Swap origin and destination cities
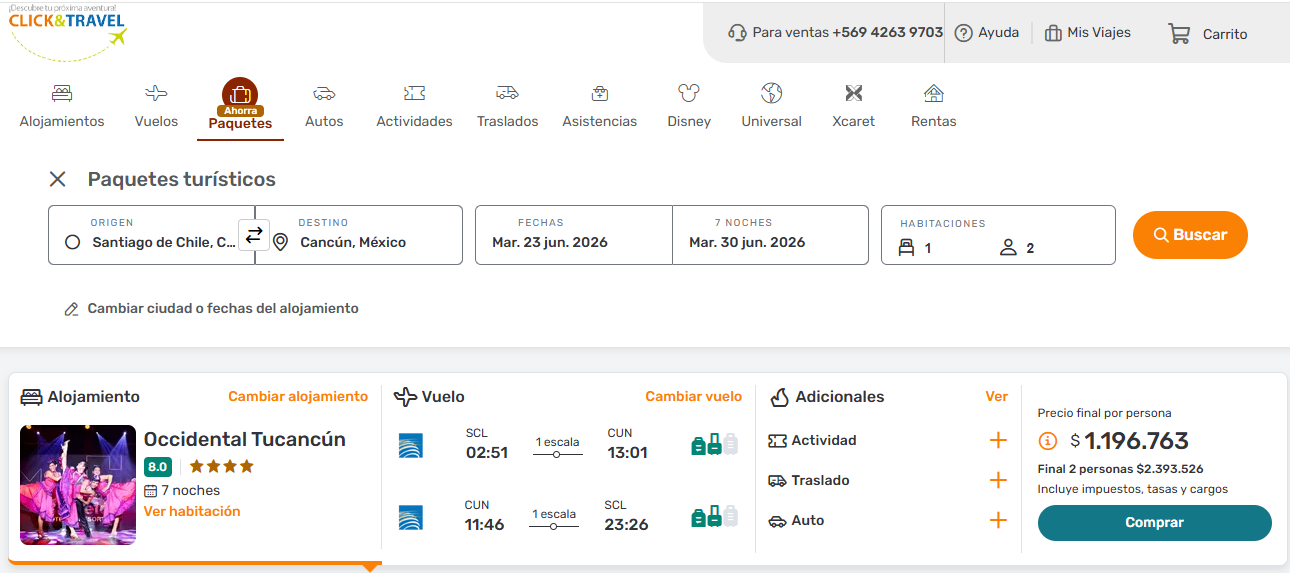Screen dimensions: 1290x573 click(254, 235)
